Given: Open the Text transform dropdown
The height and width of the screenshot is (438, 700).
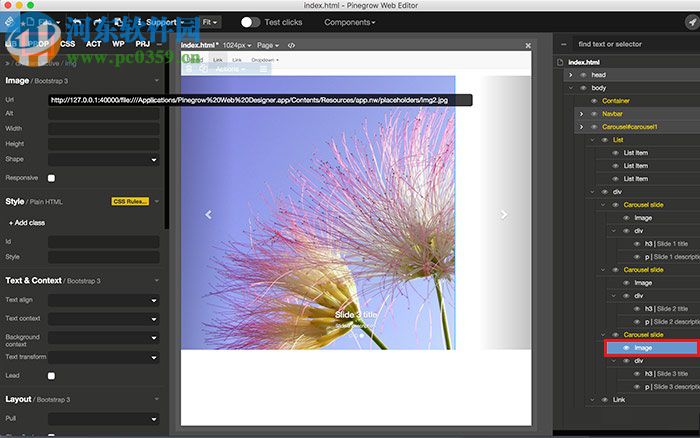Looking at the screenshot, I should (x=104, y=357).
